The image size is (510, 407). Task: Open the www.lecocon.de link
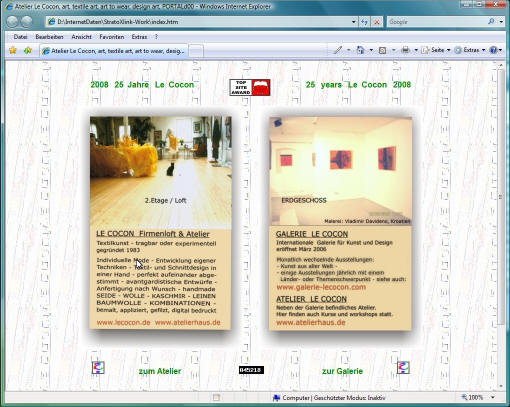pos(123,322)
